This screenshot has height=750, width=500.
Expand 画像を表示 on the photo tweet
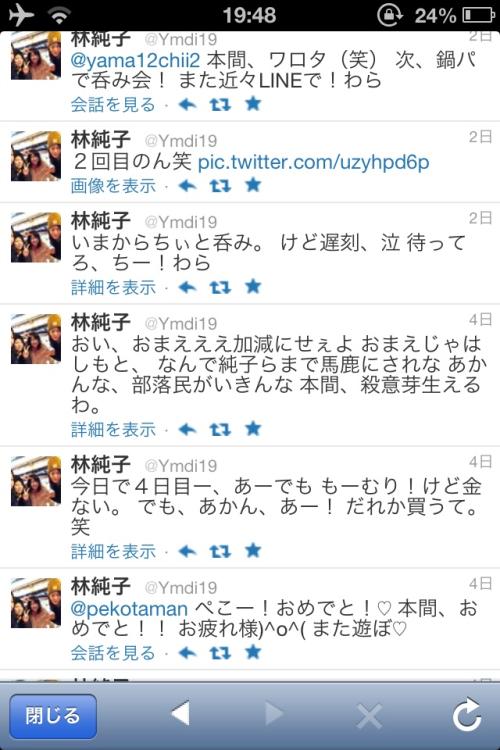pyautogui.click(x=113, y=186)
